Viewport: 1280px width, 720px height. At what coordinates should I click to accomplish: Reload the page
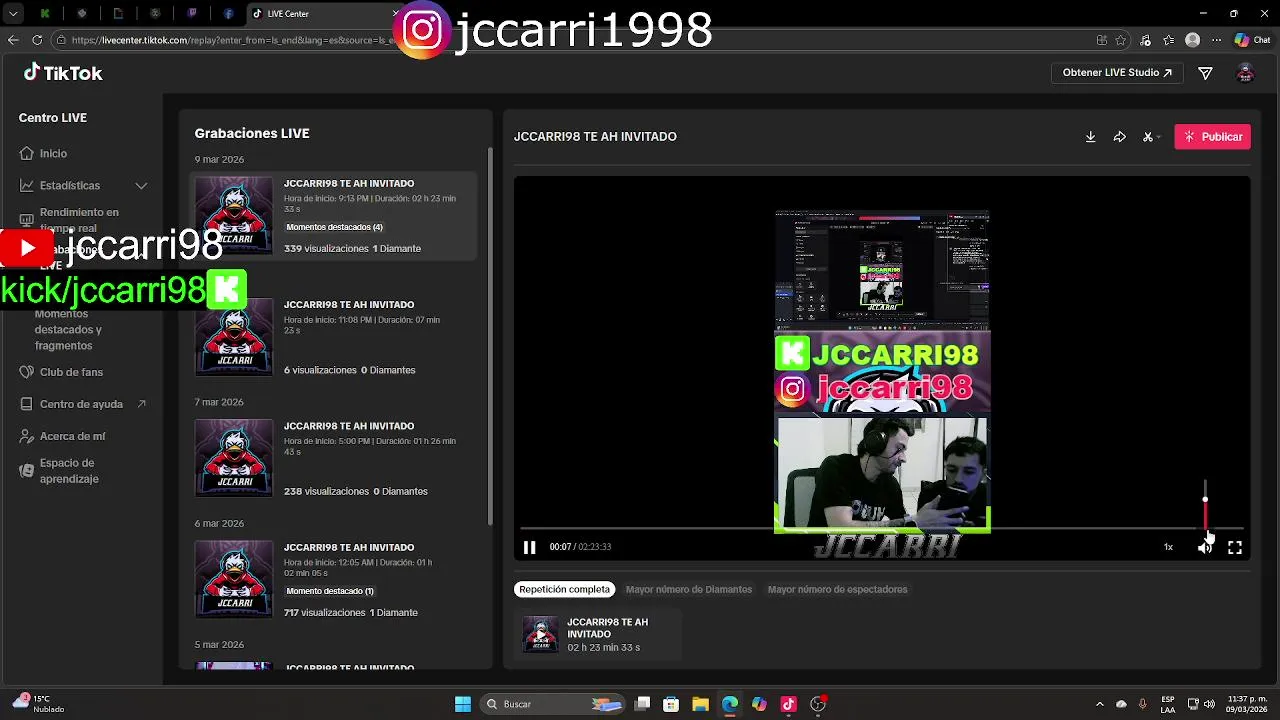click(37, 40)
